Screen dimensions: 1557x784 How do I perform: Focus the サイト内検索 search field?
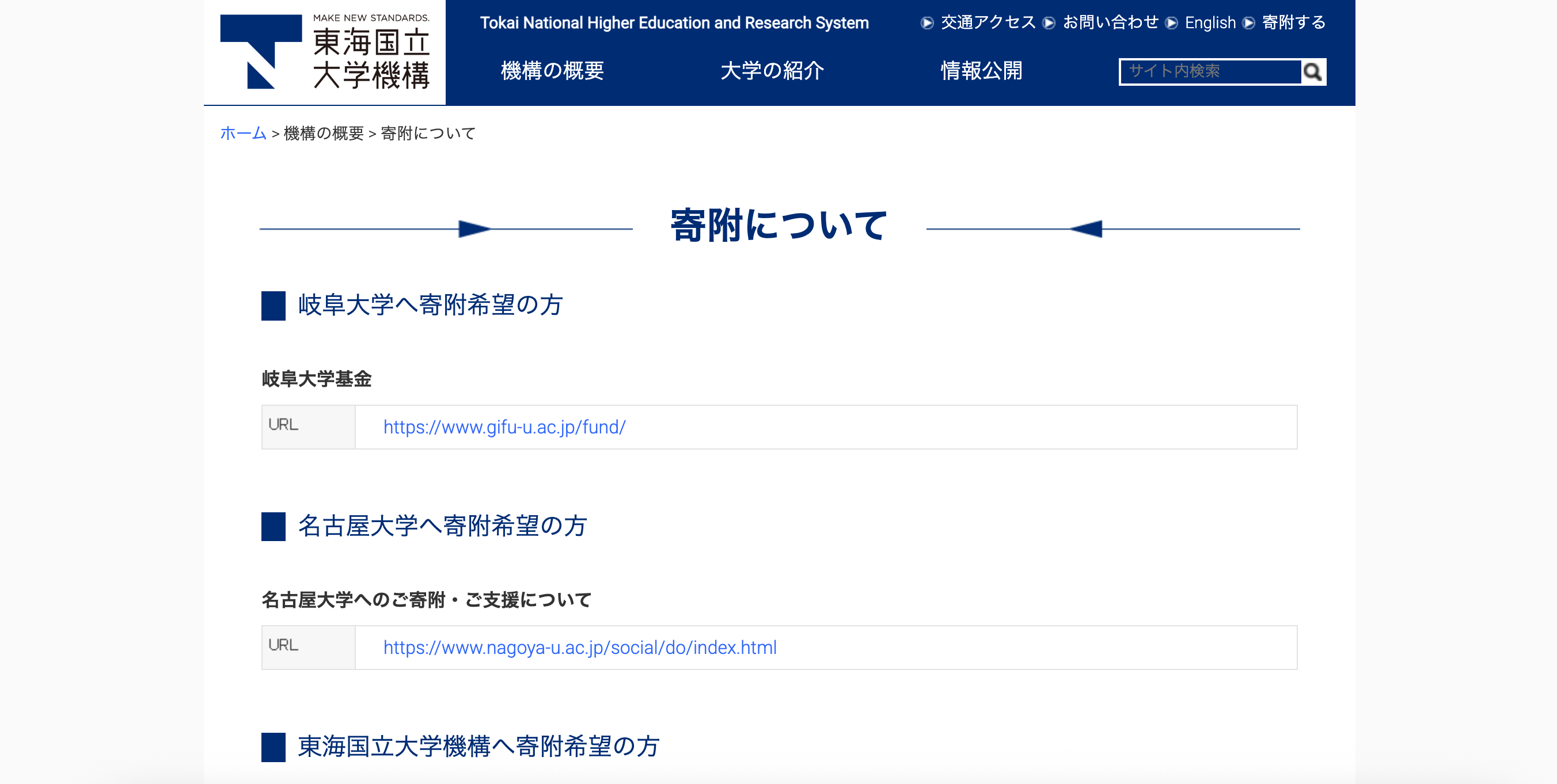(1209, 72)
